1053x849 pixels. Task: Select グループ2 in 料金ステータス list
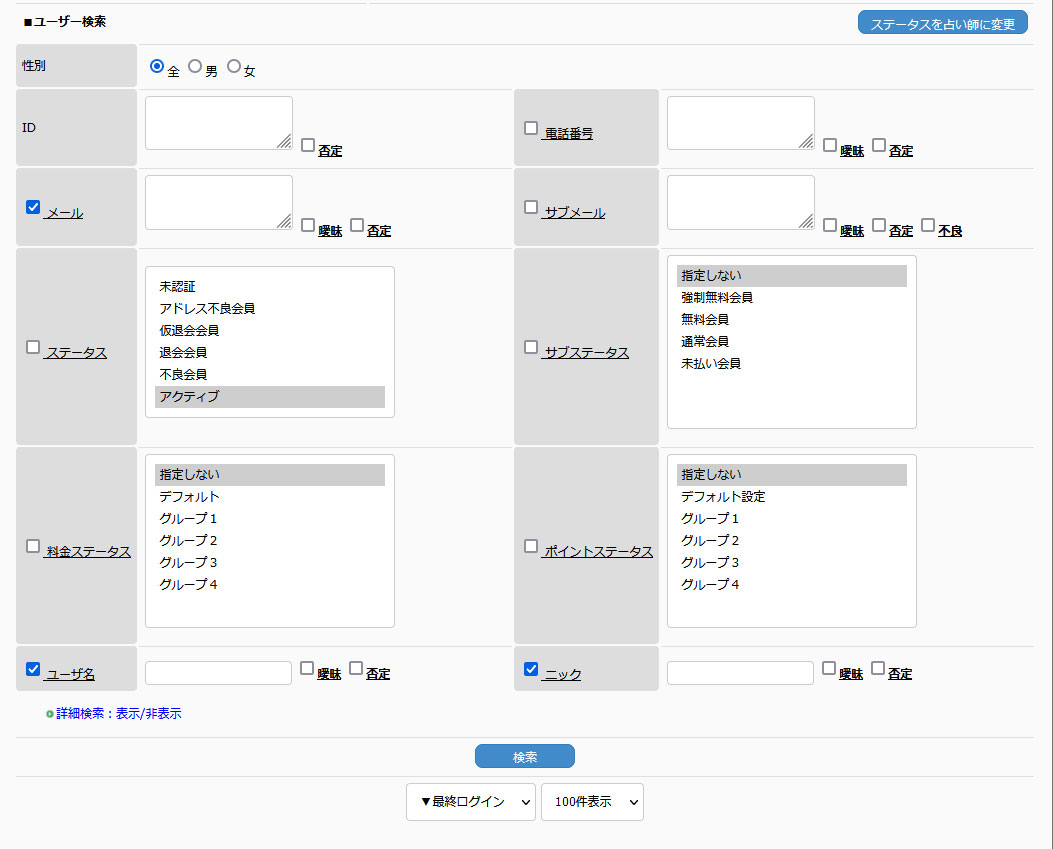pos(188,541)
